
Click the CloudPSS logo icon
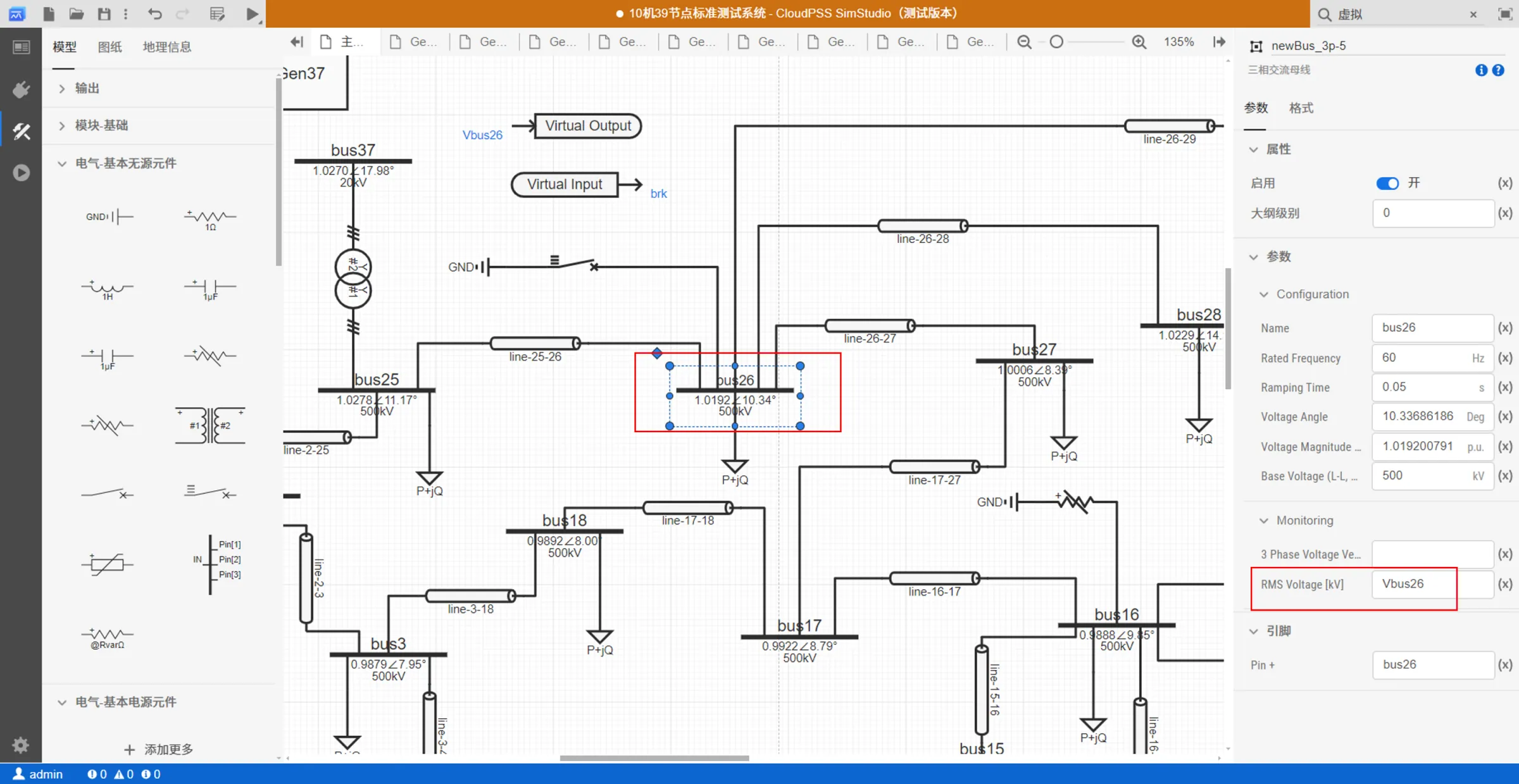17,13
